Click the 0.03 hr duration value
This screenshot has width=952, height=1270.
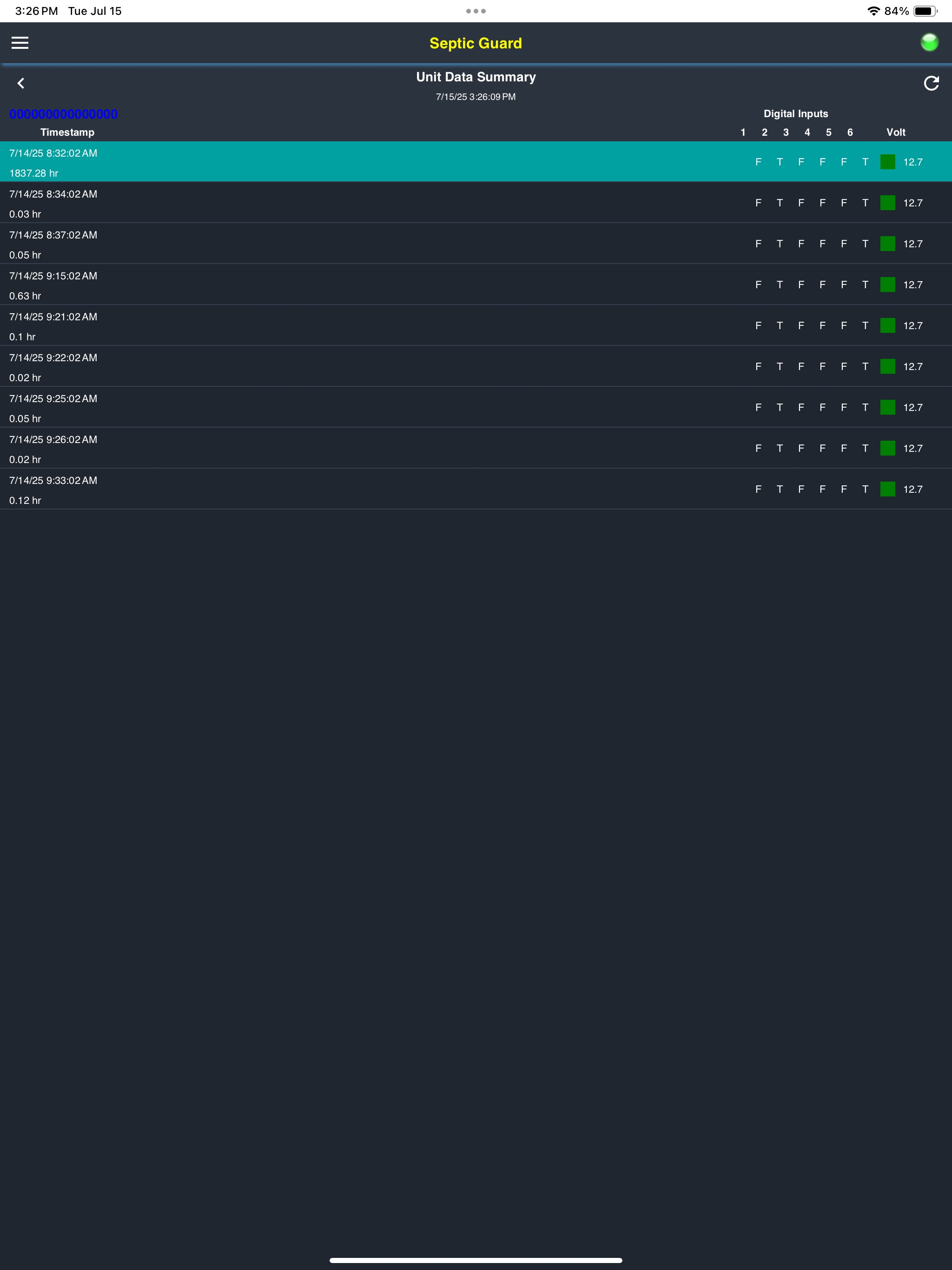[x=25, y=214]
